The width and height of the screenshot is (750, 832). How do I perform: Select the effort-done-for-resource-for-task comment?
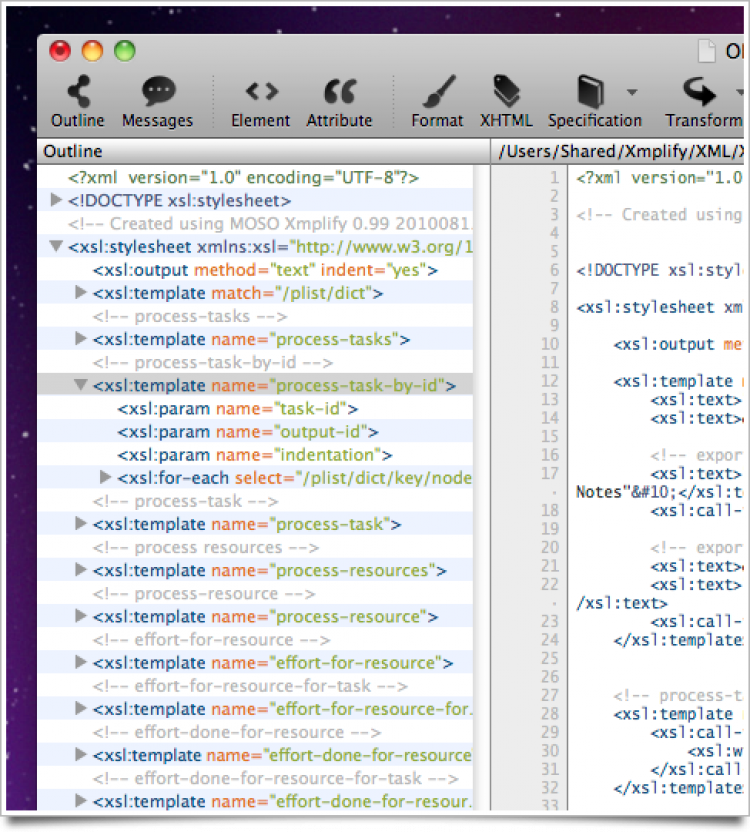(x=255, y=777)
